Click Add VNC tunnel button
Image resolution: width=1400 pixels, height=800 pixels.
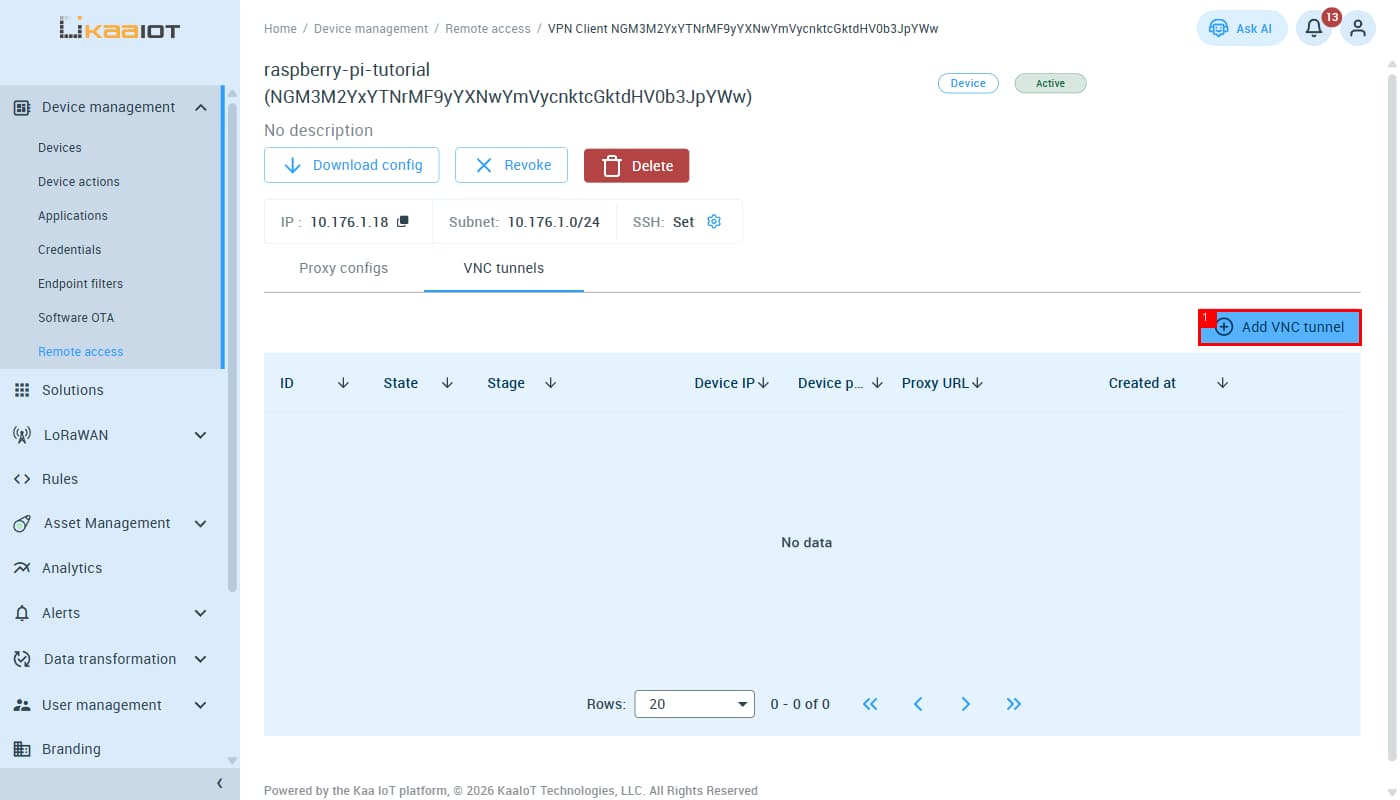[1280, 327]
